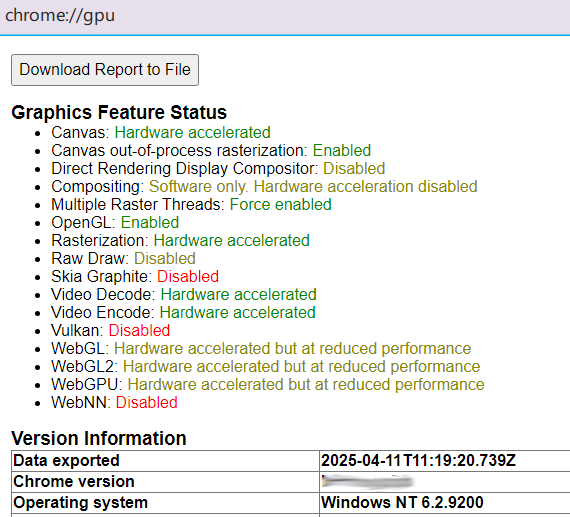This screenshot has height=517, width=570.
Task: Click the Data exported label cell
Action: click(x=165, y=461)
